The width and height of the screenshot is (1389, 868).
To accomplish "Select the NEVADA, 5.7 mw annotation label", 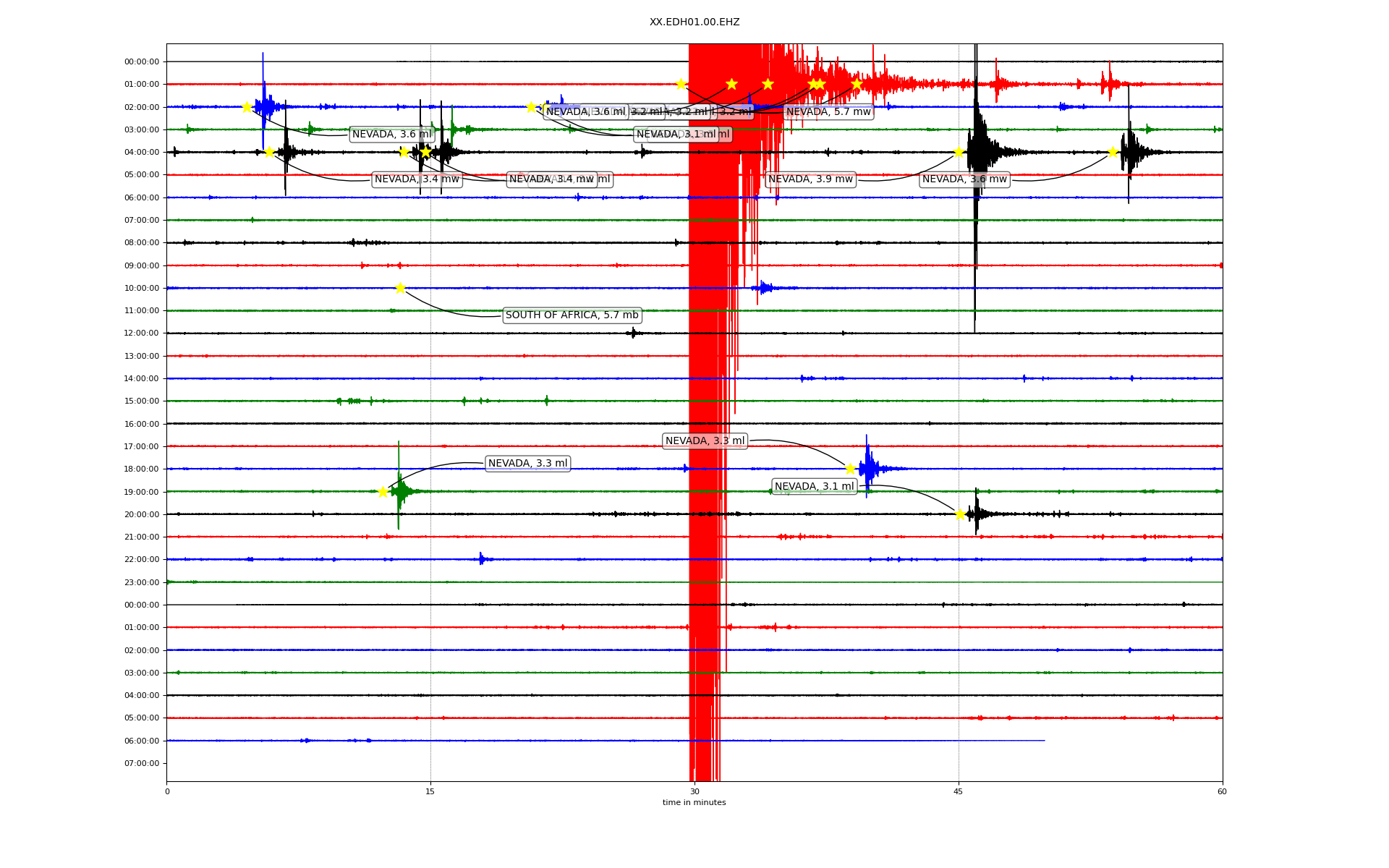I will 828,111.
